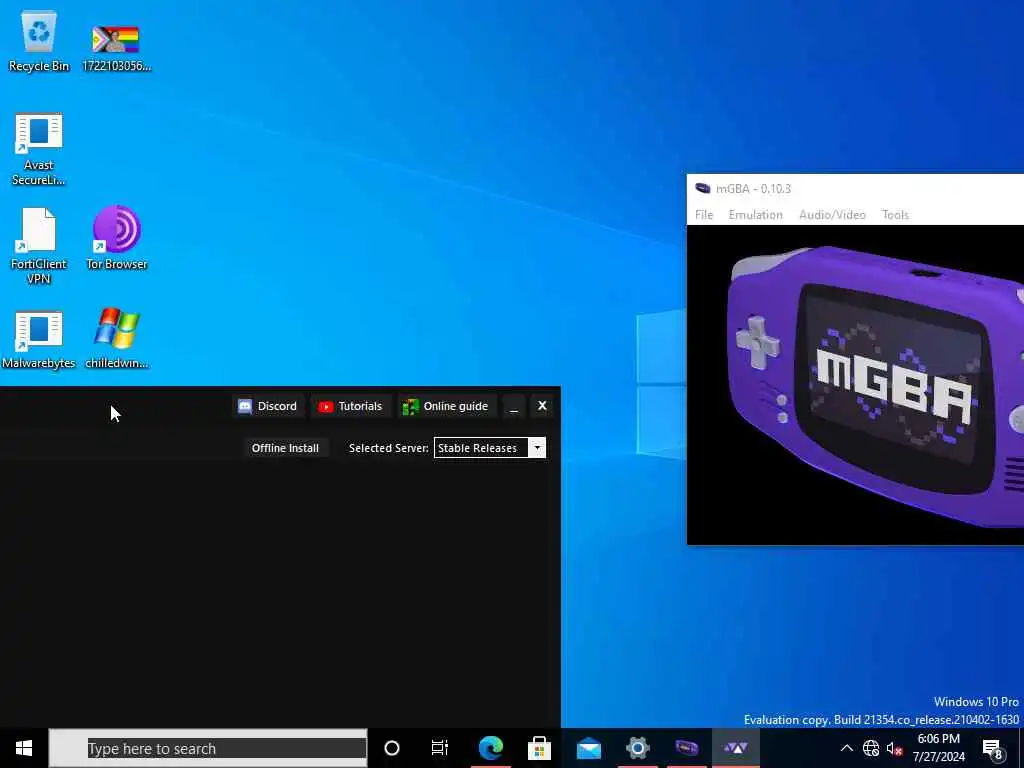Open Microsoft Store from the taskbar
The height and width of the screenshot is (768, 1024).
(x=539, y=748)
